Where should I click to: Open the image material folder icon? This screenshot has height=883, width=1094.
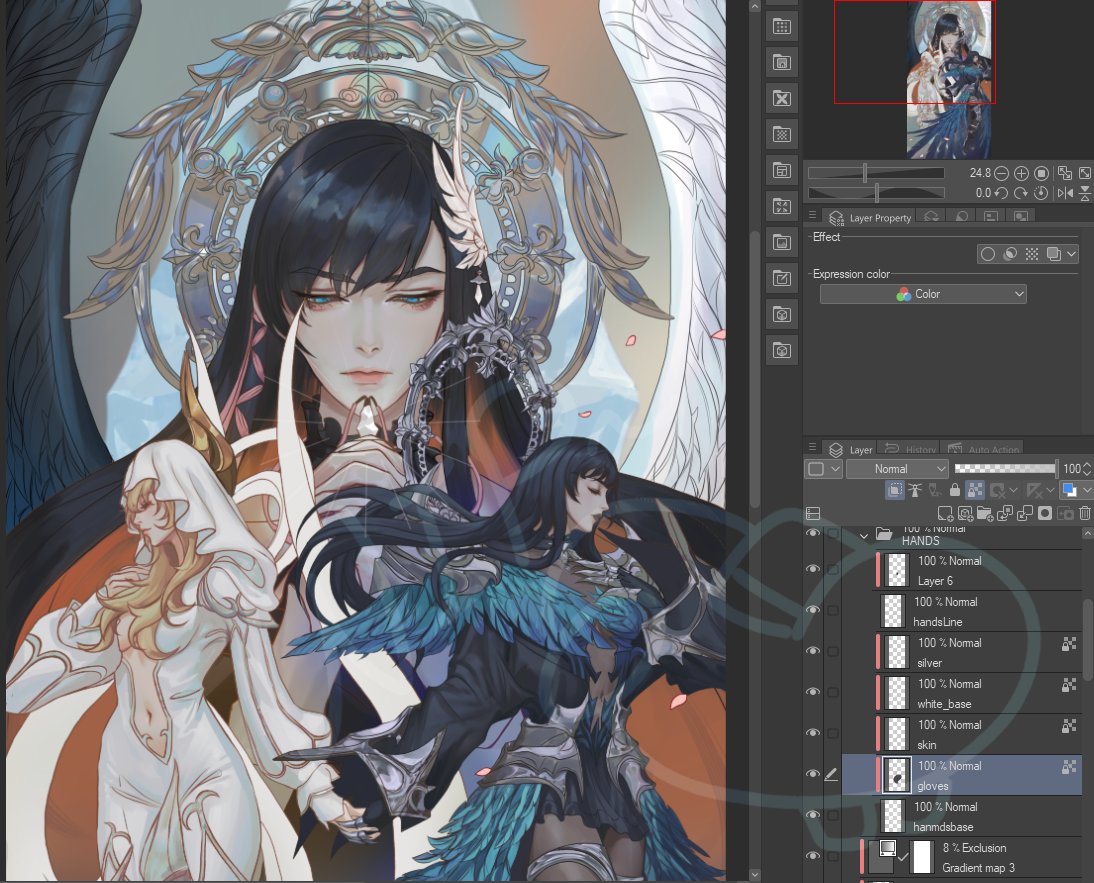click(x=781, y=243)
